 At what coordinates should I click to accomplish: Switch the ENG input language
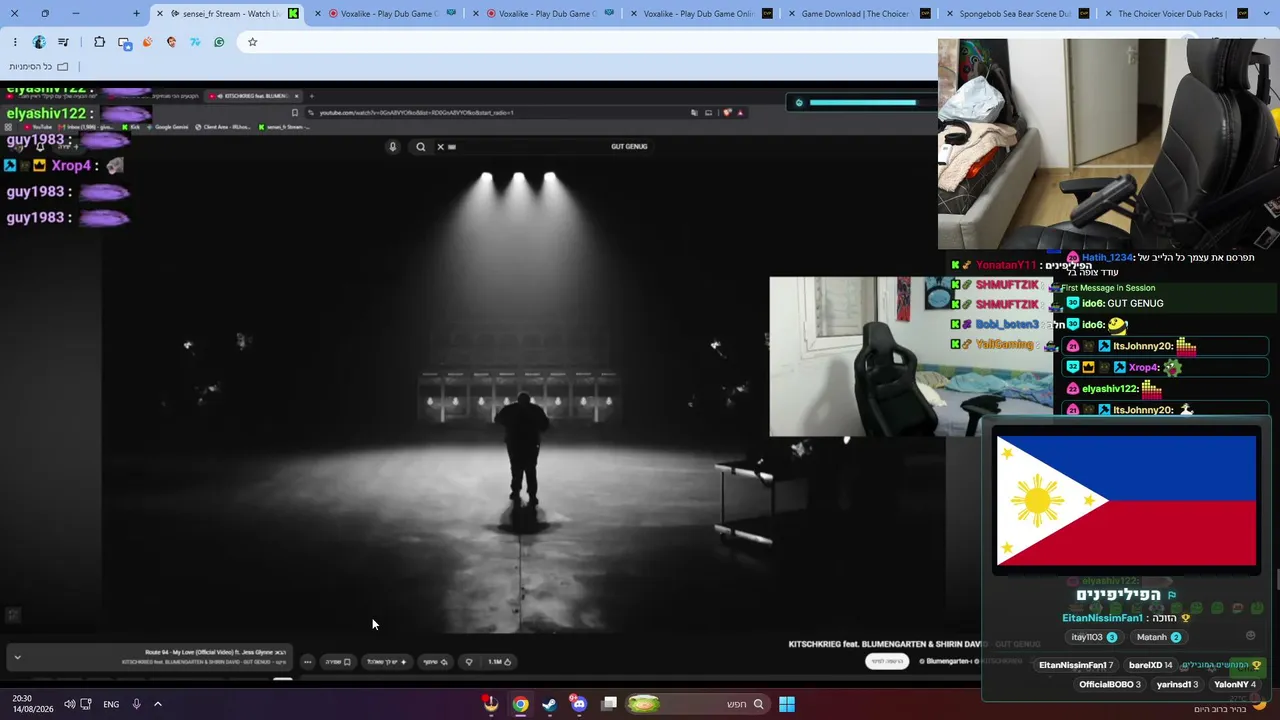[111, 704]
